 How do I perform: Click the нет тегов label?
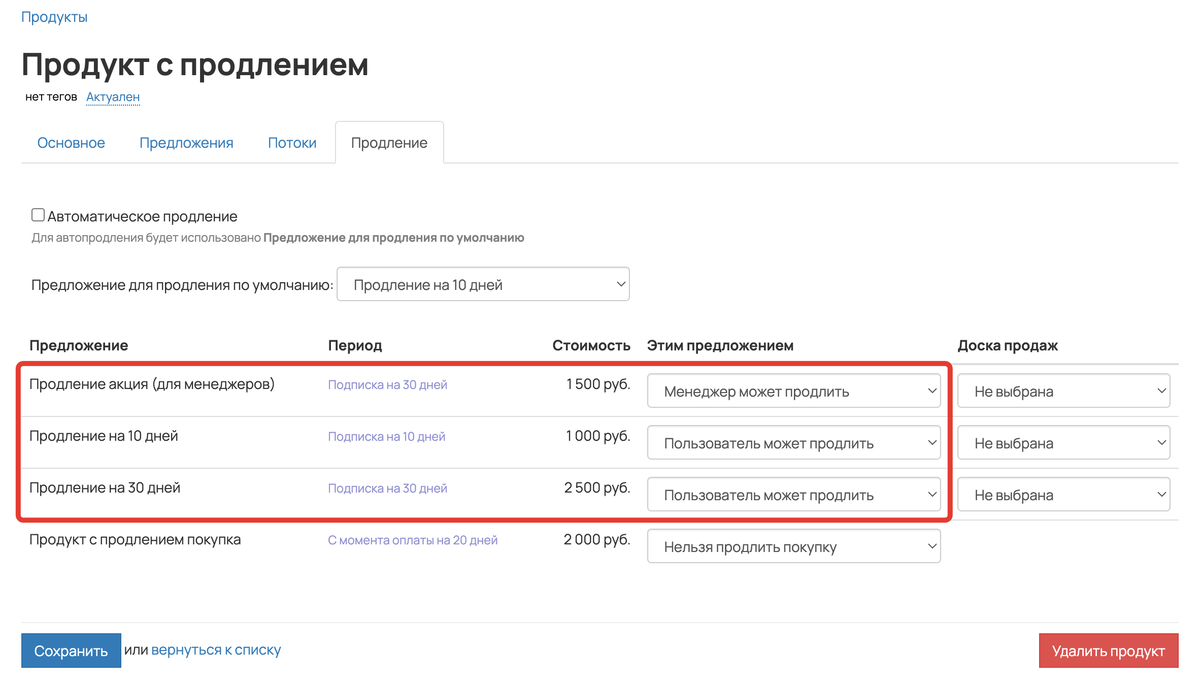pyautogui.click(x=51, y=97)
